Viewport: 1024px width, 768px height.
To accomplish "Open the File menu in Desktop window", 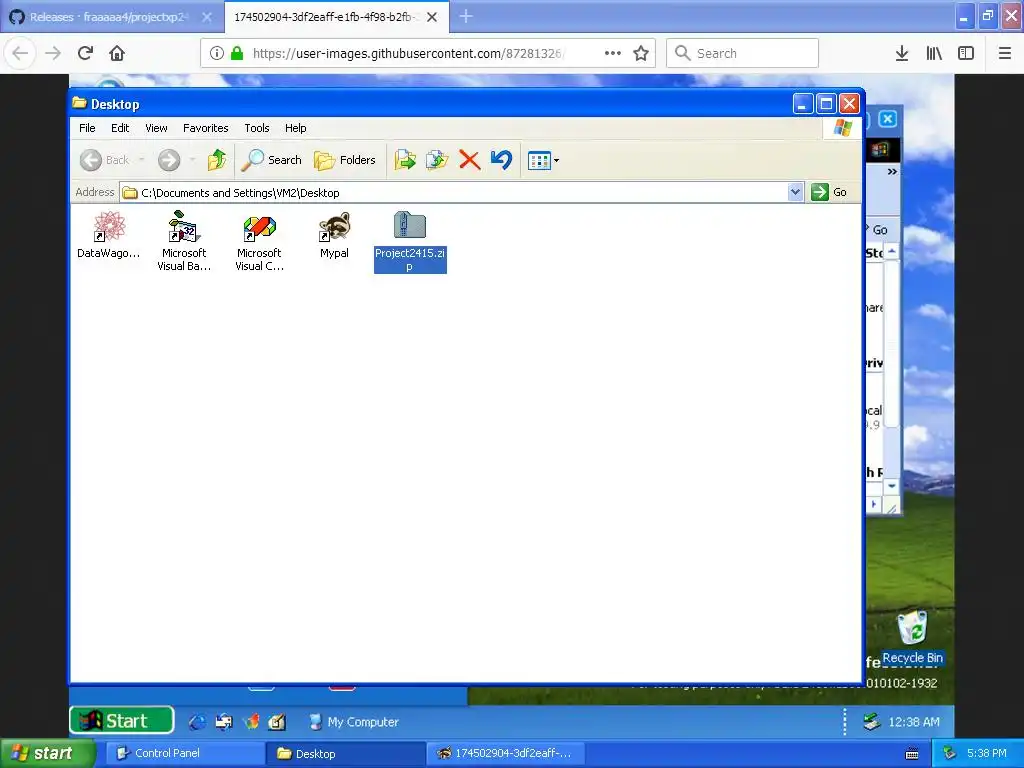I will pos(87,128).
